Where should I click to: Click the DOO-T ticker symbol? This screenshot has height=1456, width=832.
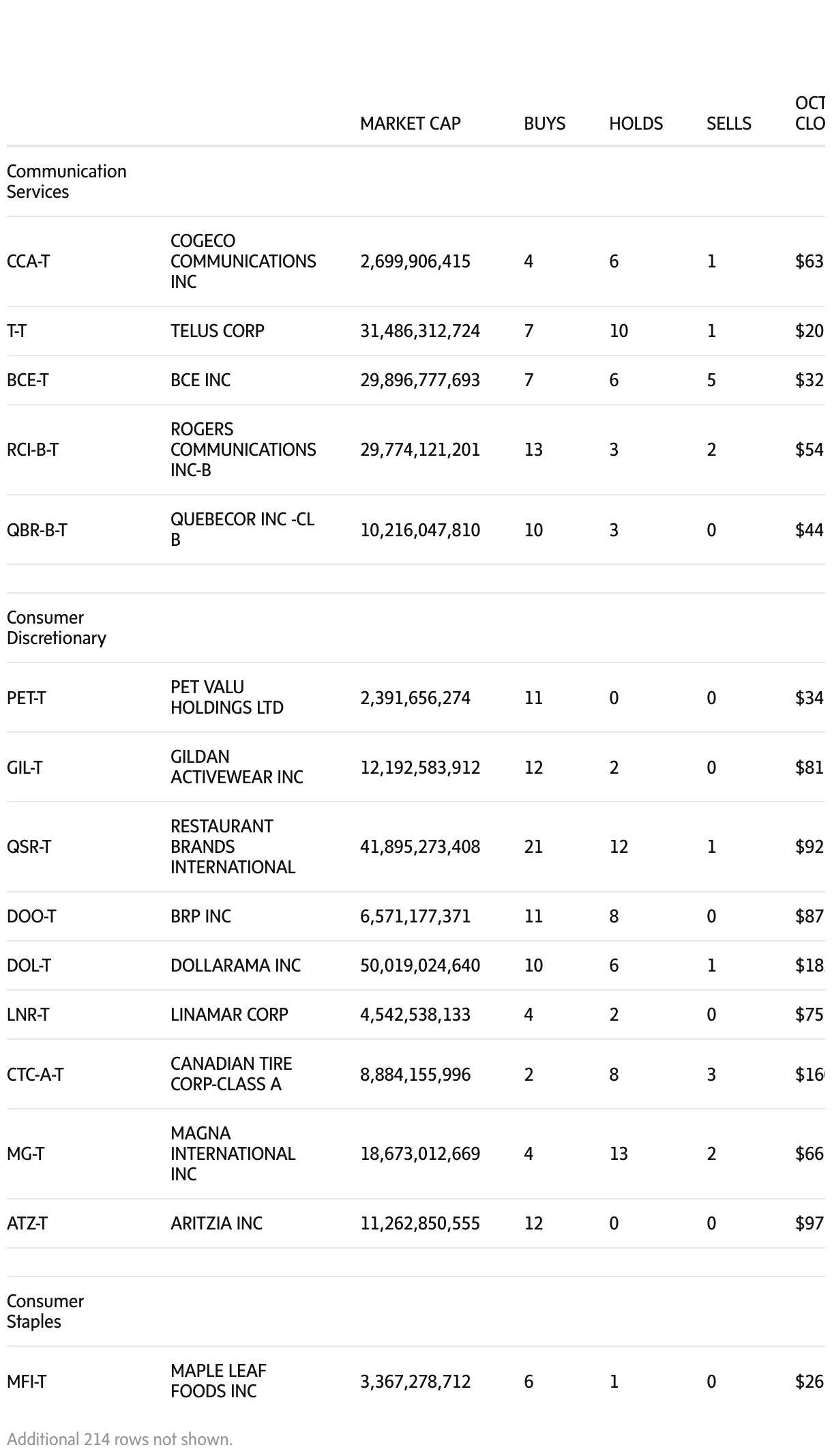31,916
